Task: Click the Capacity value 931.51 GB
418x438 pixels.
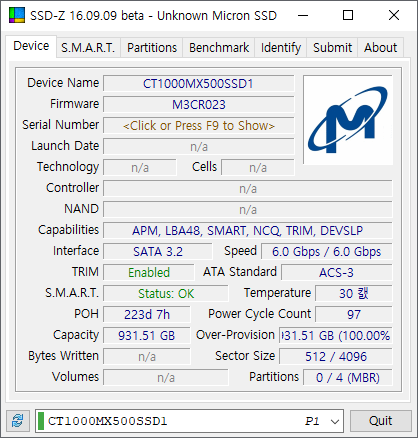Action: [147, 336]
